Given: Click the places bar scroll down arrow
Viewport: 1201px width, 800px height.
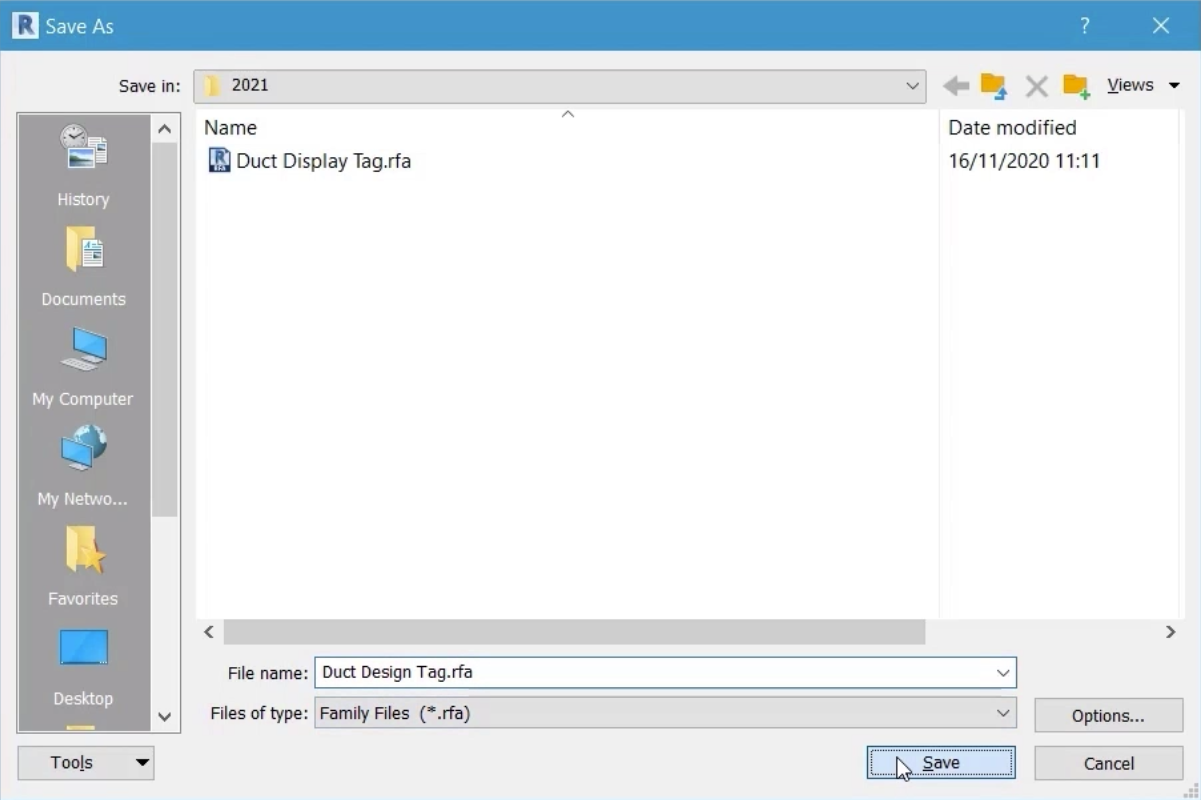Looking at the screenshot, I should point(165,717).
